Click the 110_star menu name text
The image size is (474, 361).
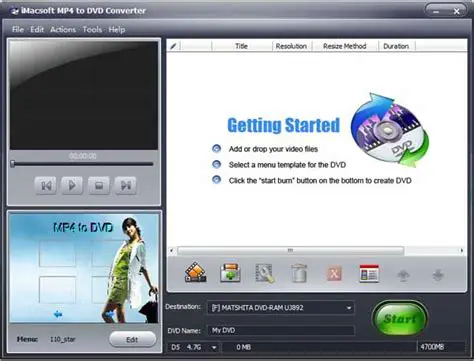63,339
